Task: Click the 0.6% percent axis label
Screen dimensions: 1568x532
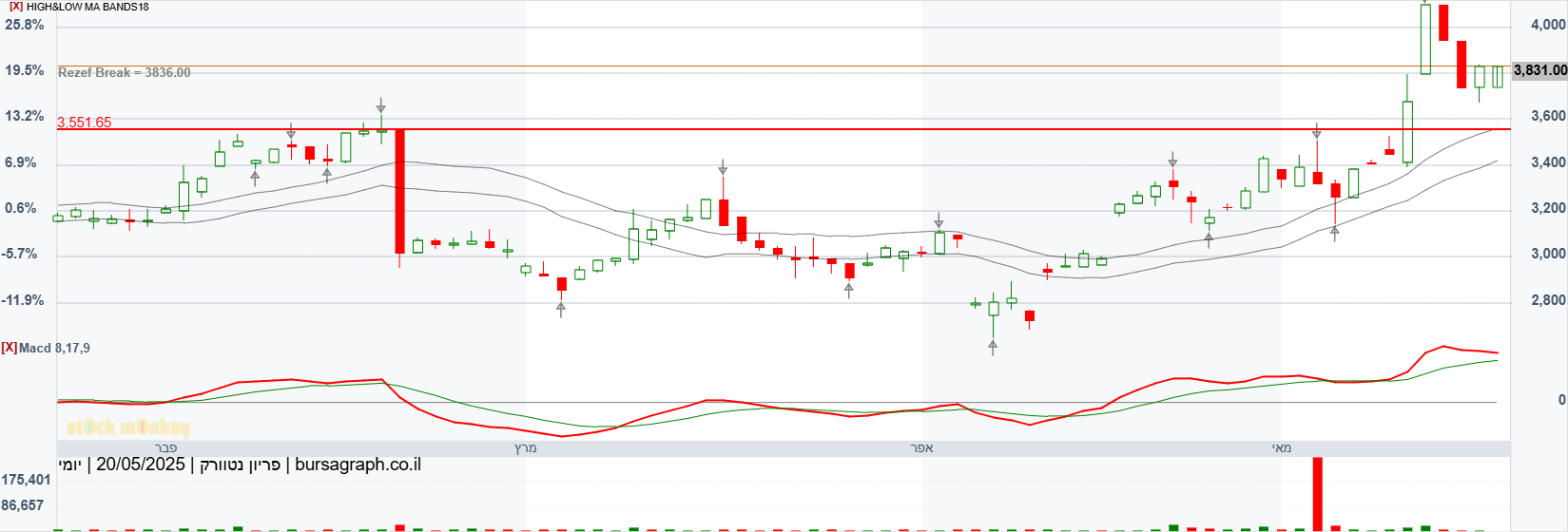Action: 21,208
